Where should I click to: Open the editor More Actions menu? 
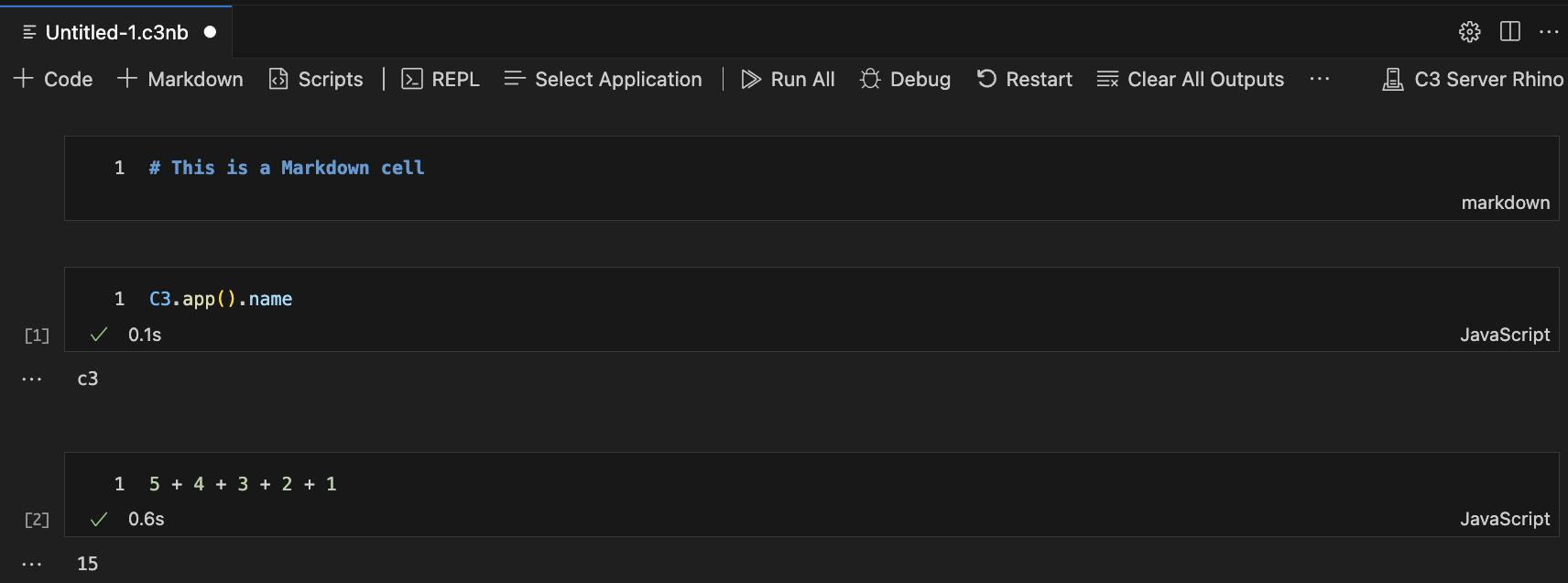coord(1549,32)
